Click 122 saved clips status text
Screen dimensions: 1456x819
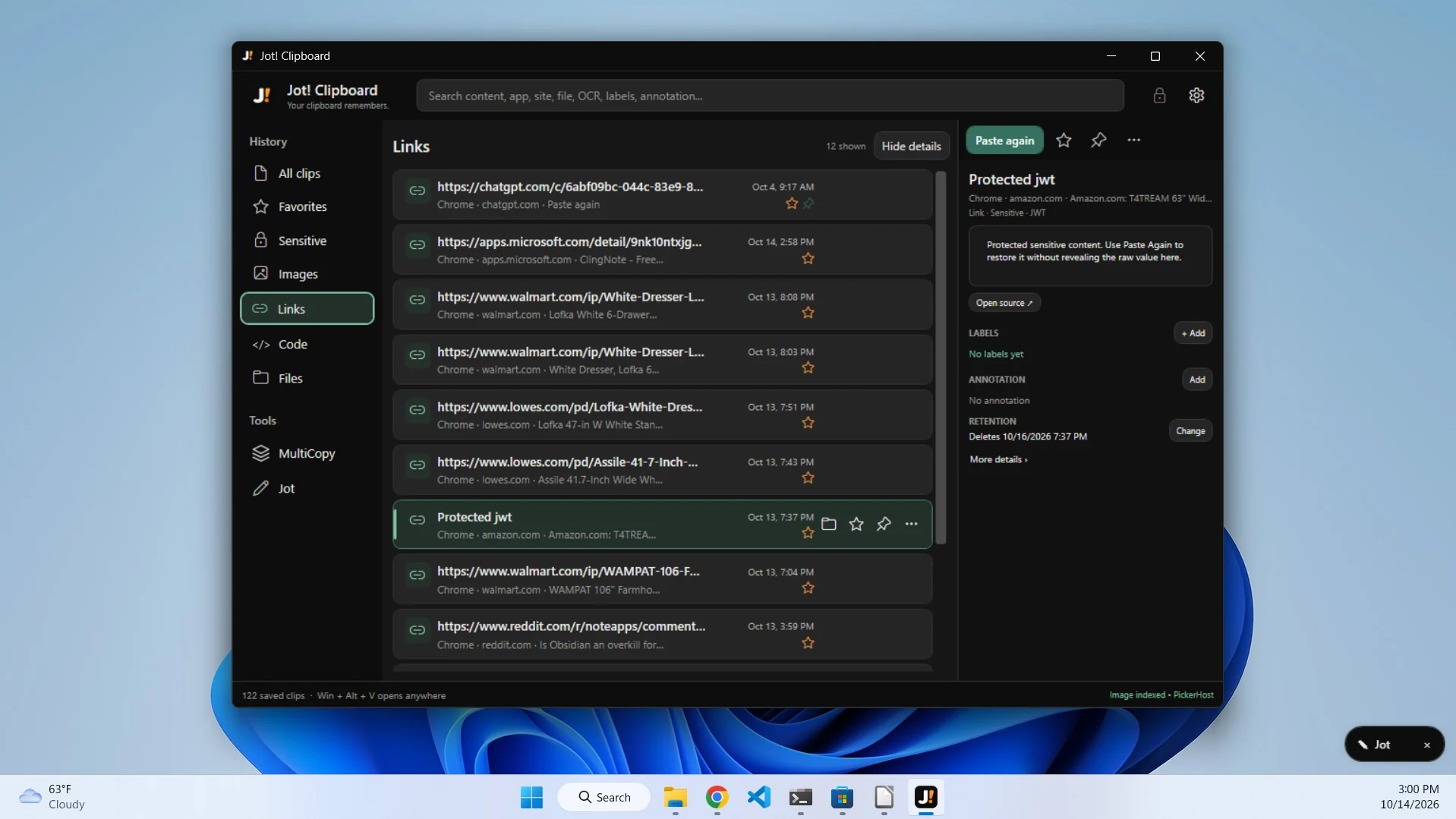[273, 695]
